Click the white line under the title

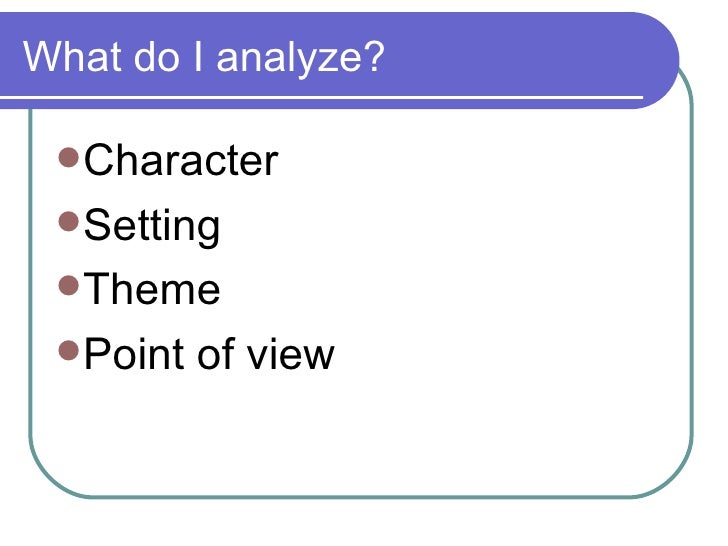coord(320,98)
